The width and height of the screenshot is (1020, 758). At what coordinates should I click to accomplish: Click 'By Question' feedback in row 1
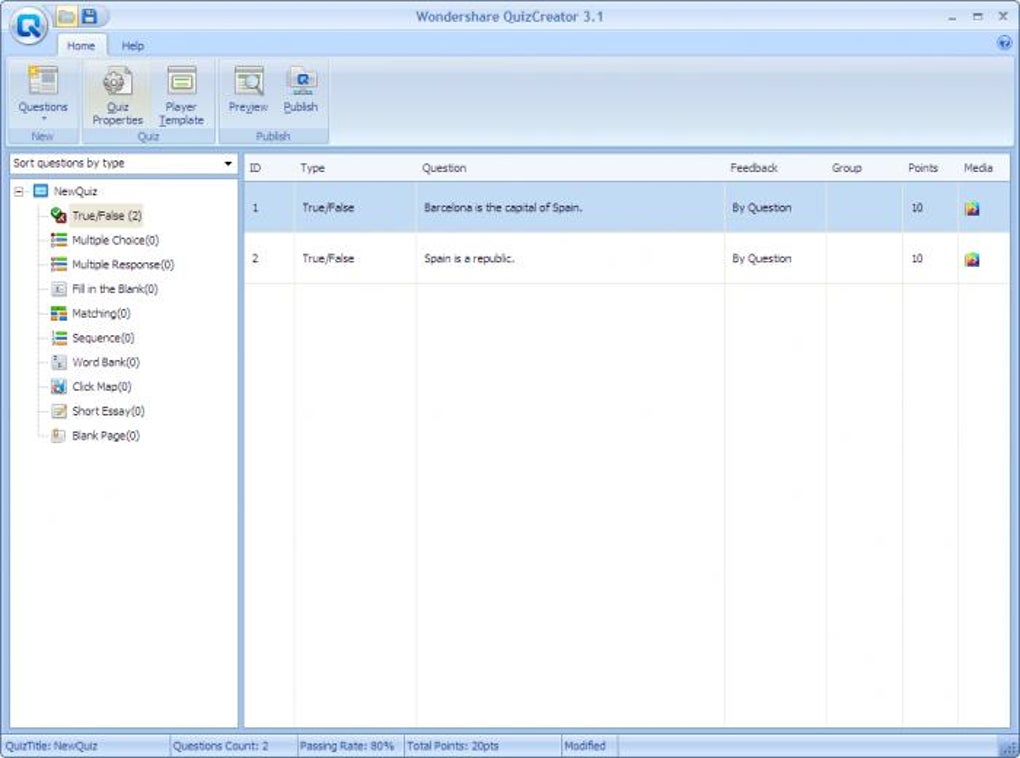[762, 208]
